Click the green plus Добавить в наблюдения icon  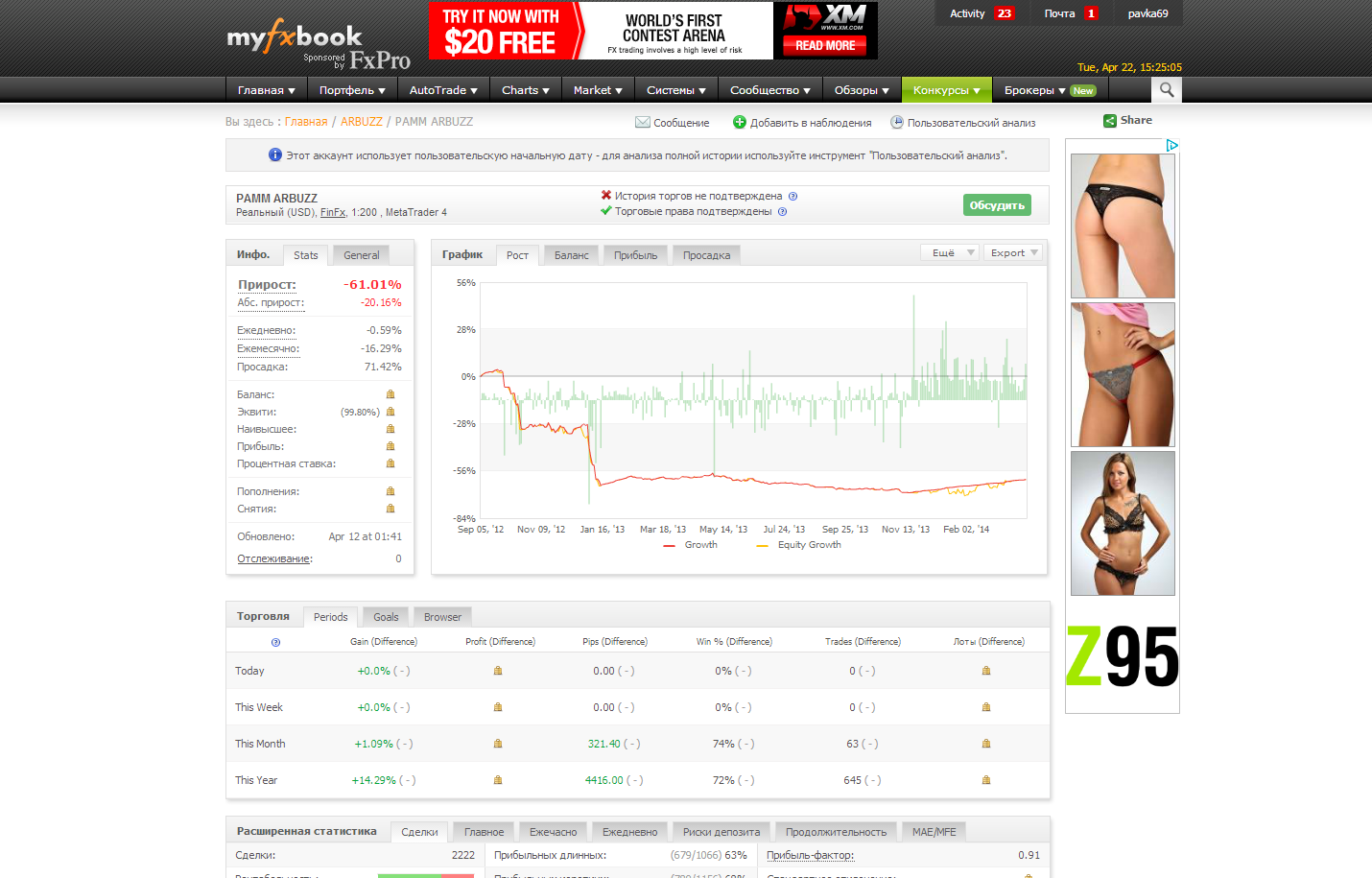[x=739, y=122]
